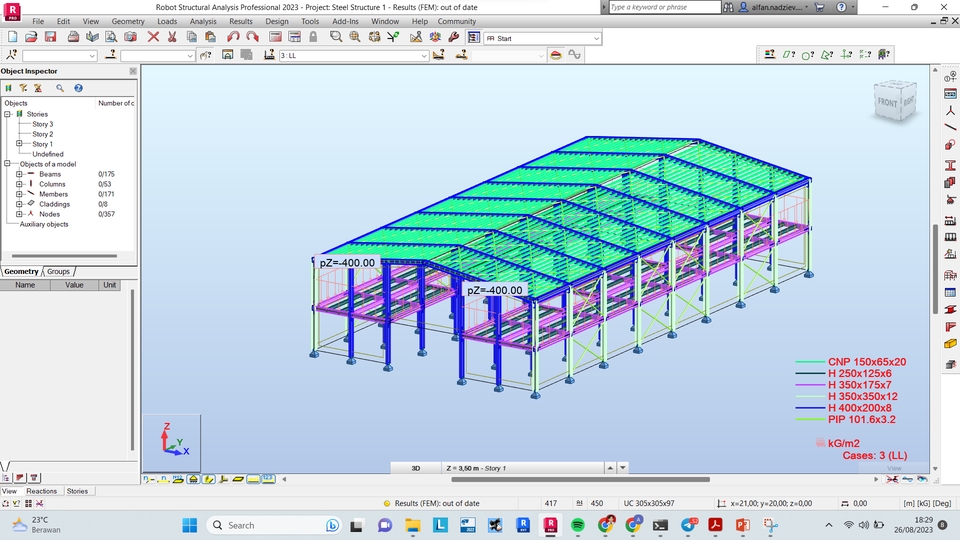Open the Start layout dropdown
Viewport: 960px width, 540px height.
596,38
